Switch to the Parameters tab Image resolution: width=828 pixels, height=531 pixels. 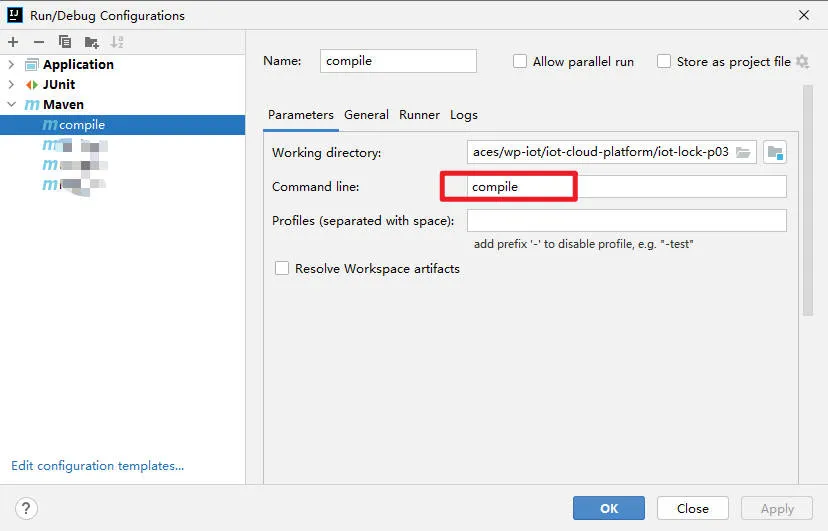click(300, 115)
